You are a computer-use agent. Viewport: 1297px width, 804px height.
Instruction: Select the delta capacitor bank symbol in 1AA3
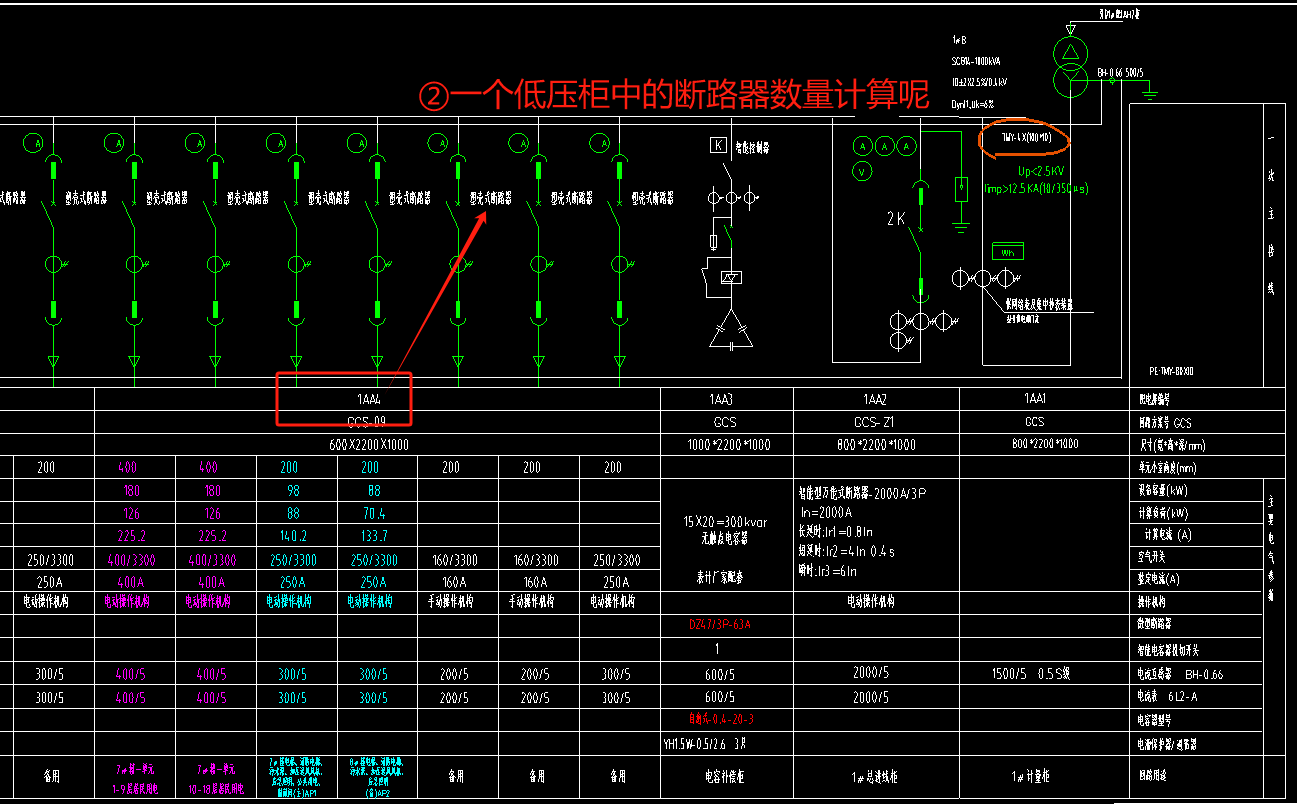(731, 330)
